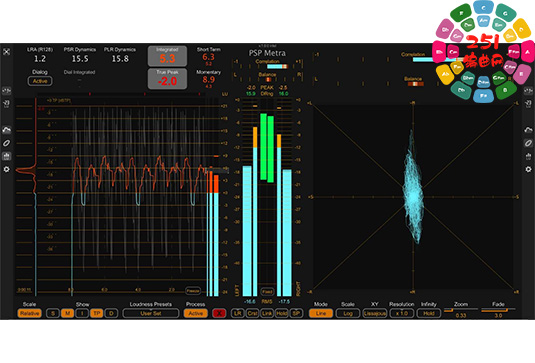Toggle the Dialog Active button

[x=40, y=81]
